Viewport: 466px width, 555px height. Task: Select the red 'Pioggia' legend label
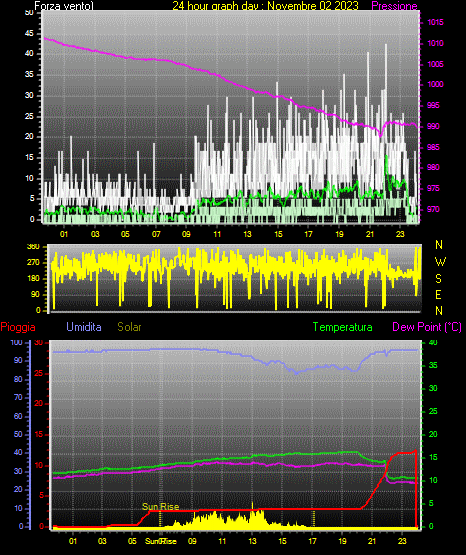click(x=18, y=327)
